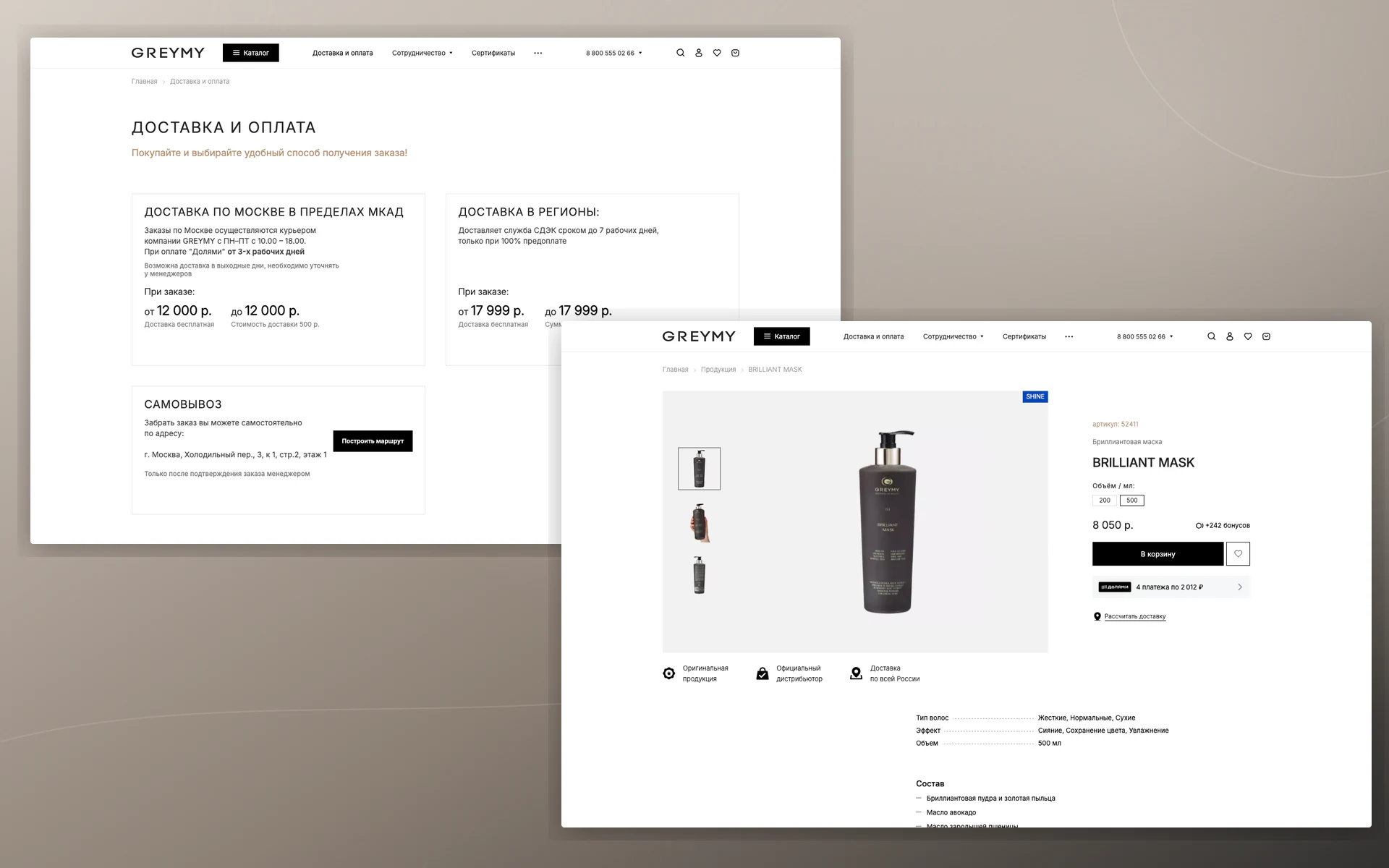Click the bonus icon next to +242 бонусов

(x=1199, y=526)
